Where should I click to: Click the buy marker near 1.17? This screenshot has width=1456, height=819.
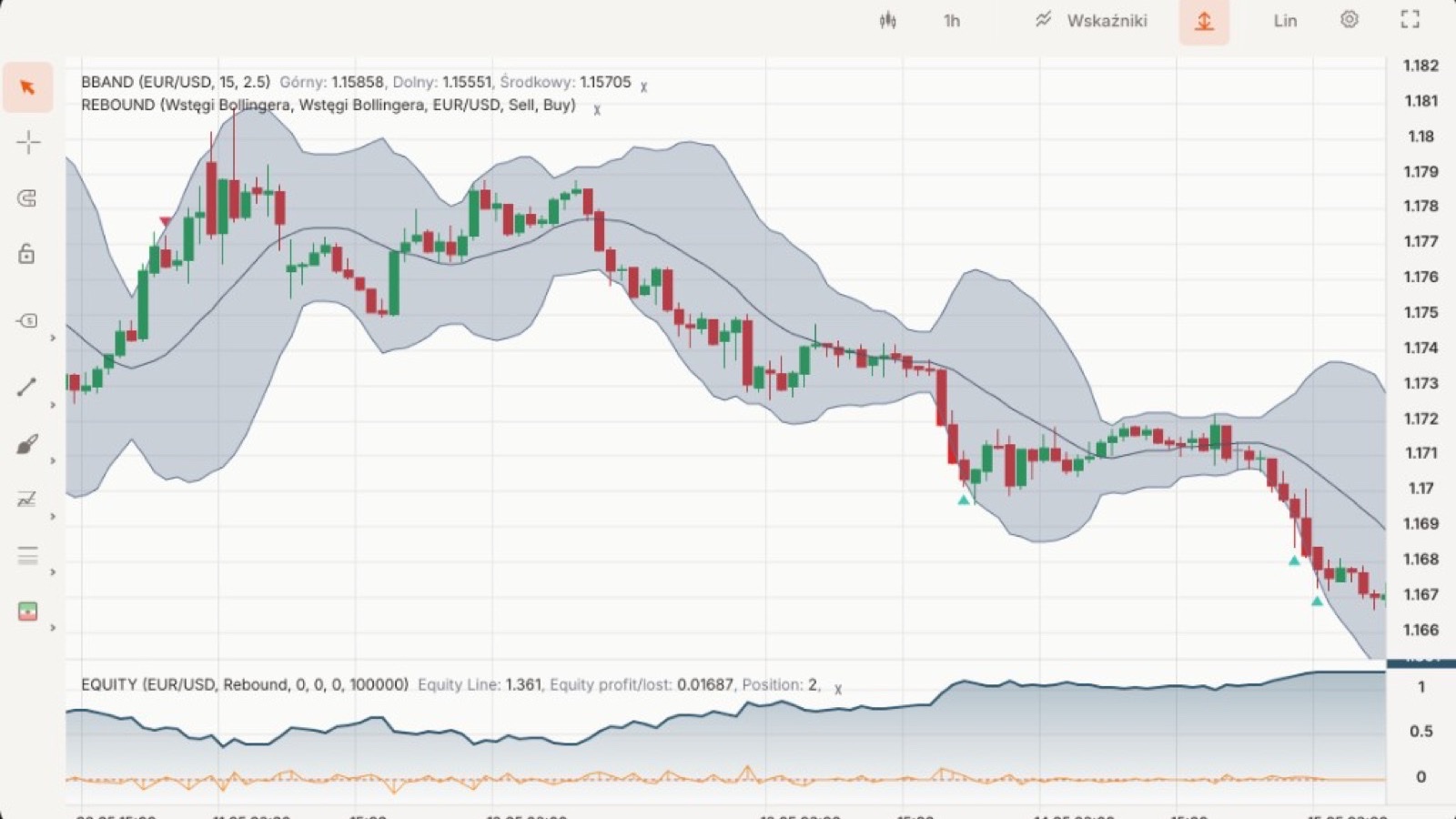964,500
